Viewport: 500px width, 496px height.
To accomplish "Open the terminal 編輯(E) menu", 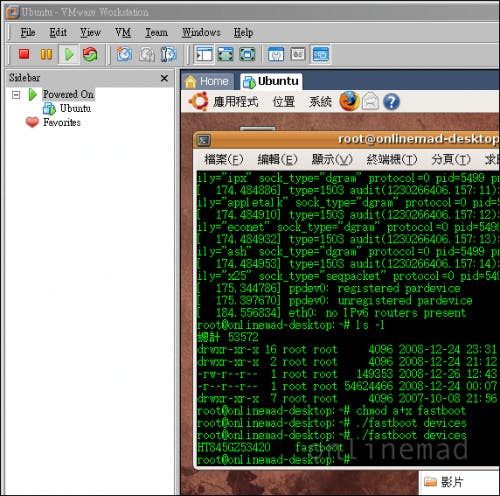I will pos(277,160).
